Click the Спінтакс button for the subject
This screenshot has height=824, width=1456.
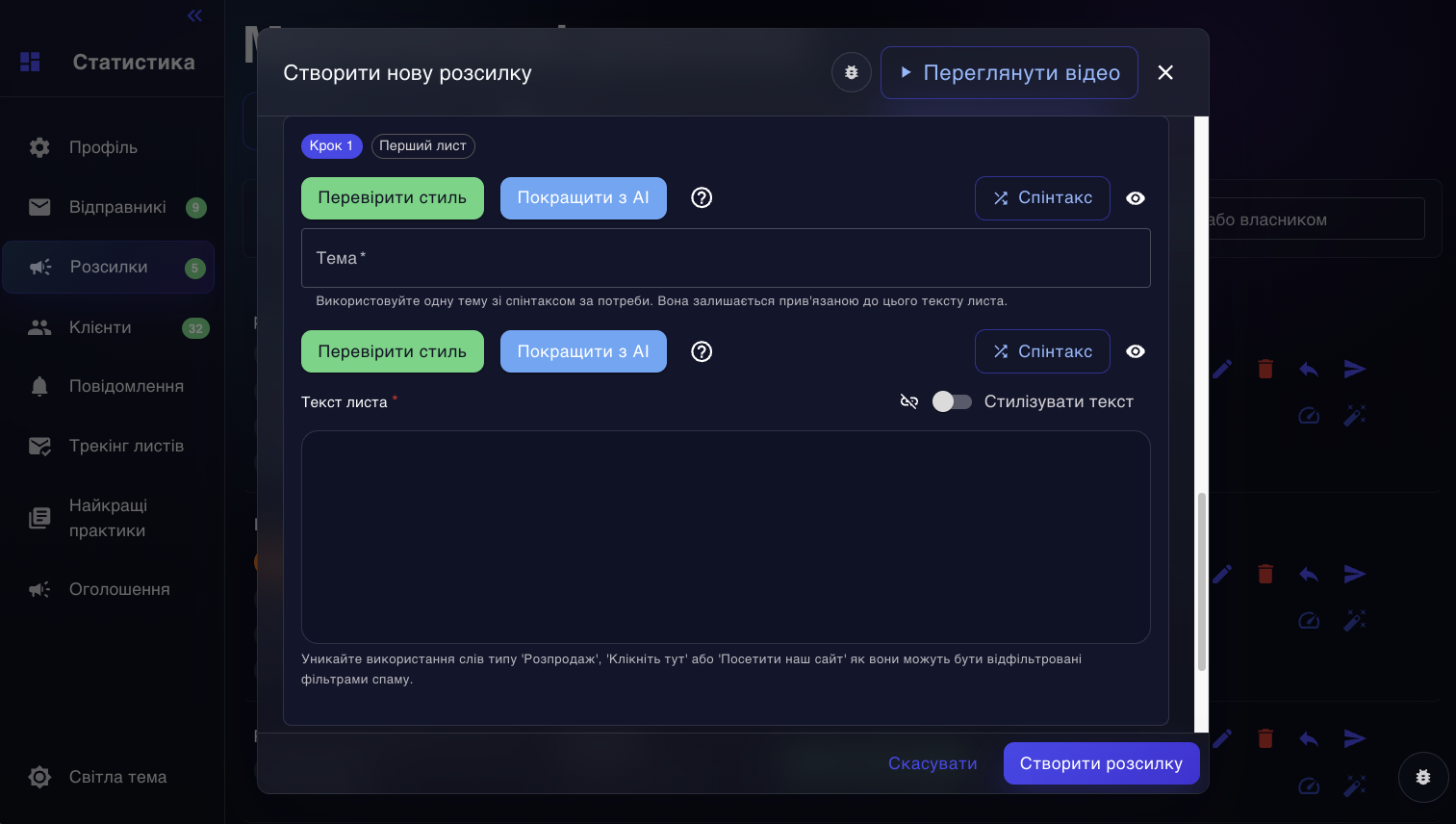[x=1042, y=197]
